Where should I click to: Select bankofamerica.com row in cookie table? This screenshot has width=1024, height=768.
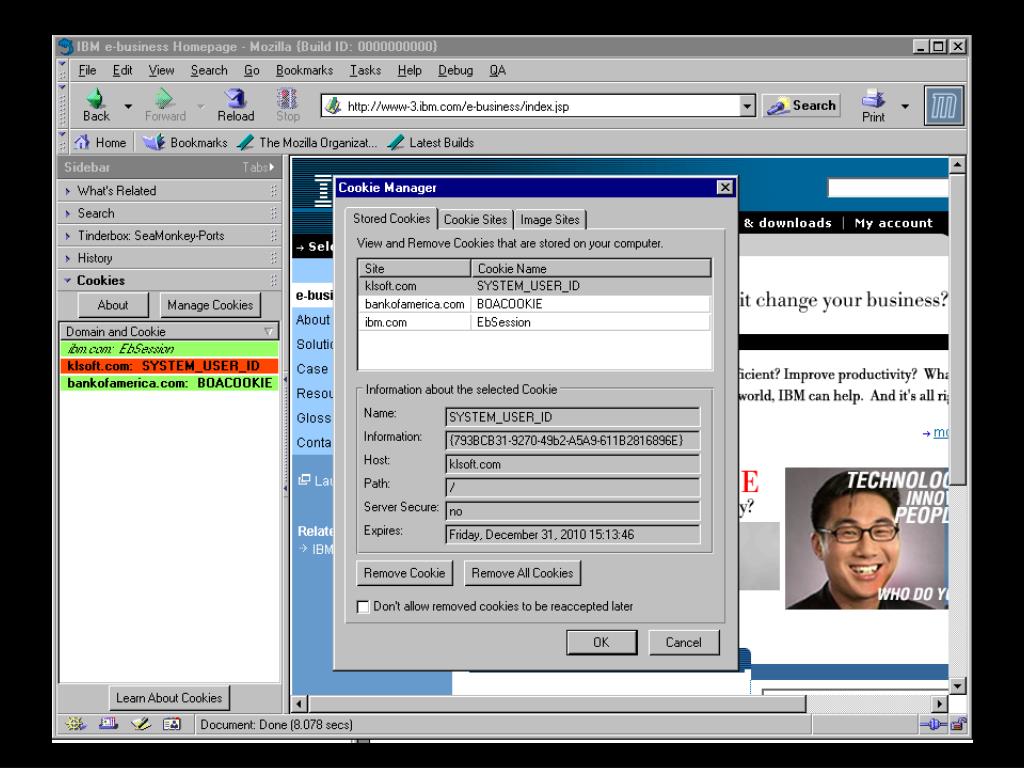point(534,304)
